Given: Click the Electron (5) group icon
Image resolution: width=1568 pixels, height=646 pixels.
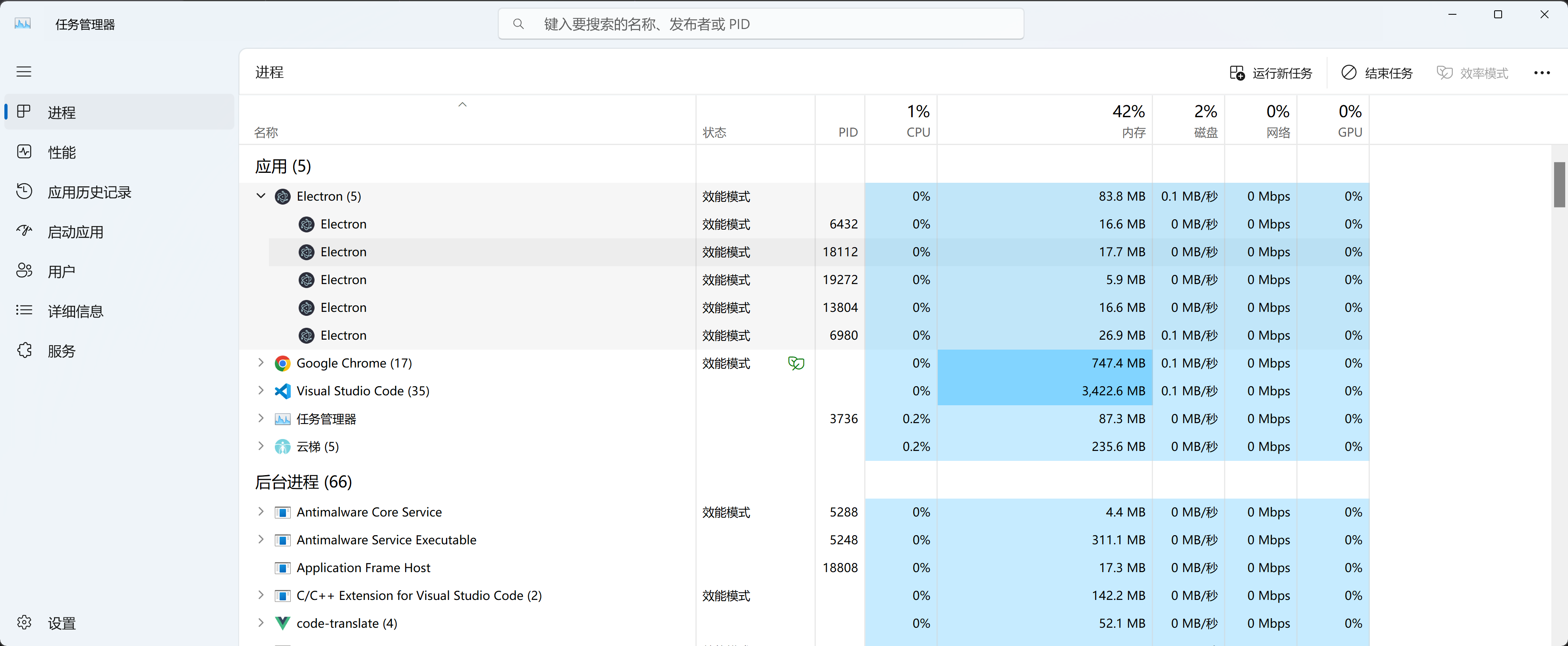Looking at the screenshot, I should pyautogui.click(x=282, y=196).
